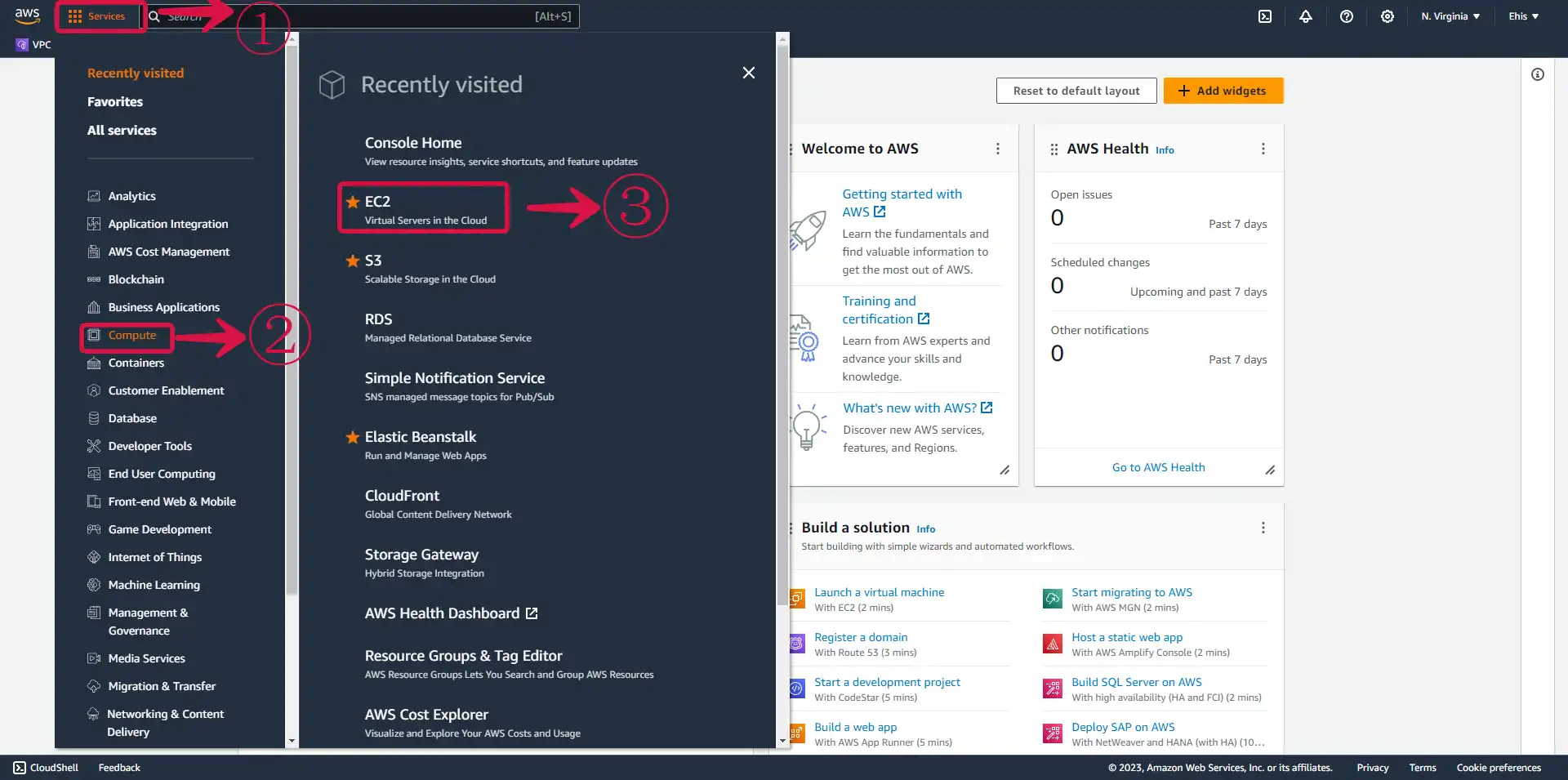Open Training and certification link
This screenshot has height=780, width=1568.
pos(886,310)
